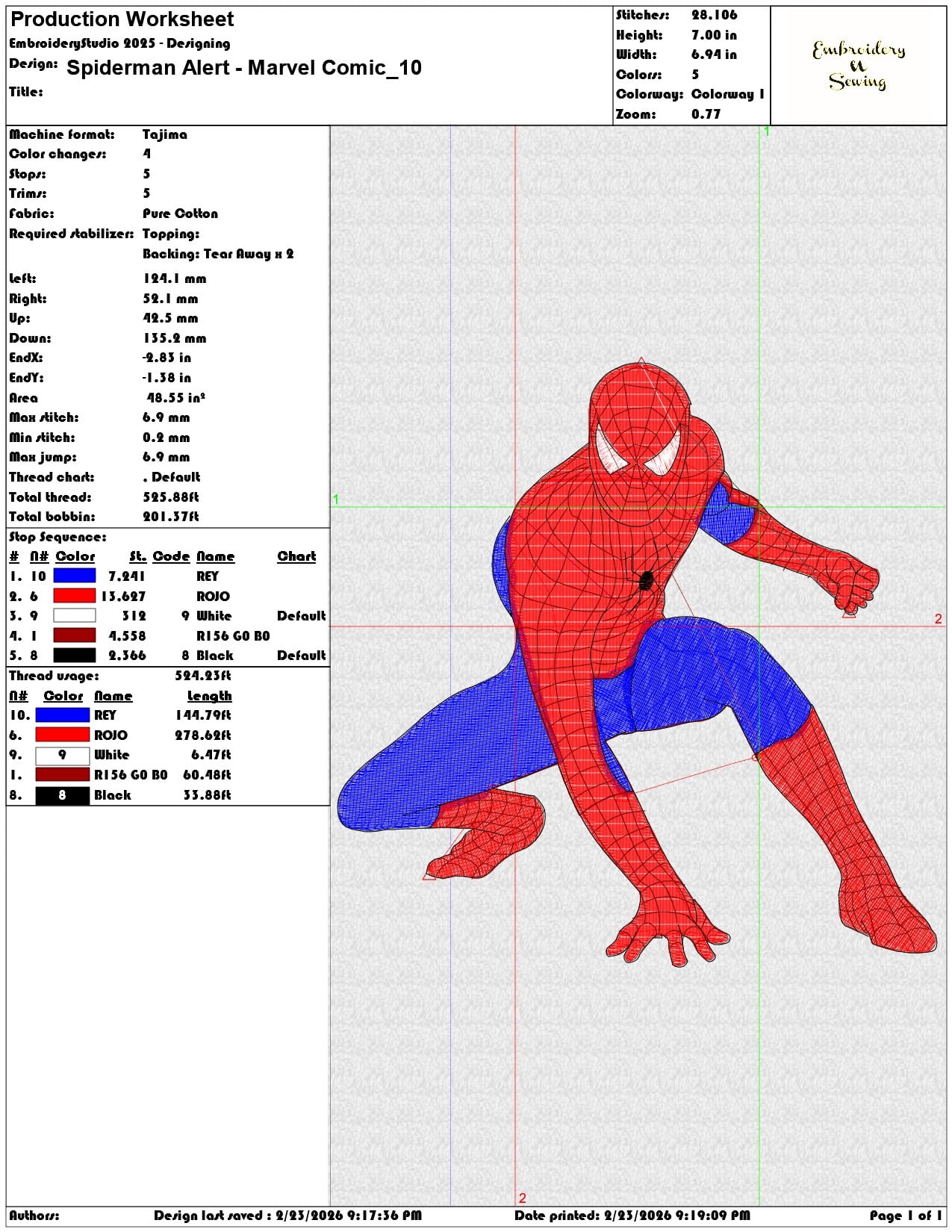This screenshot has height=1232, width=952.
Task: Click EndY value -1.38 in
Action: 167,378
